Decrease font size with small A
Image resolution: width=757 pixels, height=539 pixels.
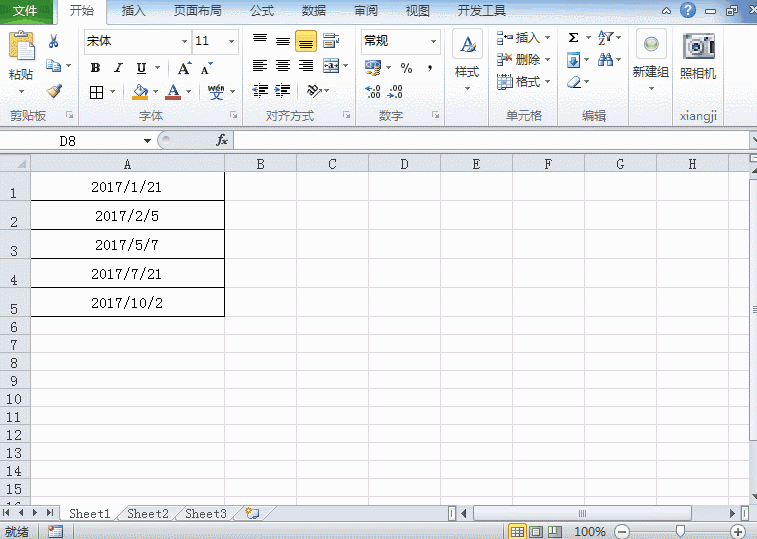(207, 69)
